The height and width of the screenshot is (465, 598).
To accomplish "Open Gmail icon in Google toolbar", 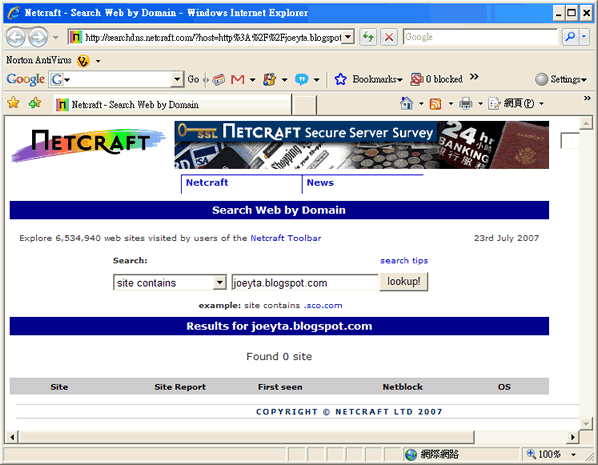I will [x=238, y=80].
